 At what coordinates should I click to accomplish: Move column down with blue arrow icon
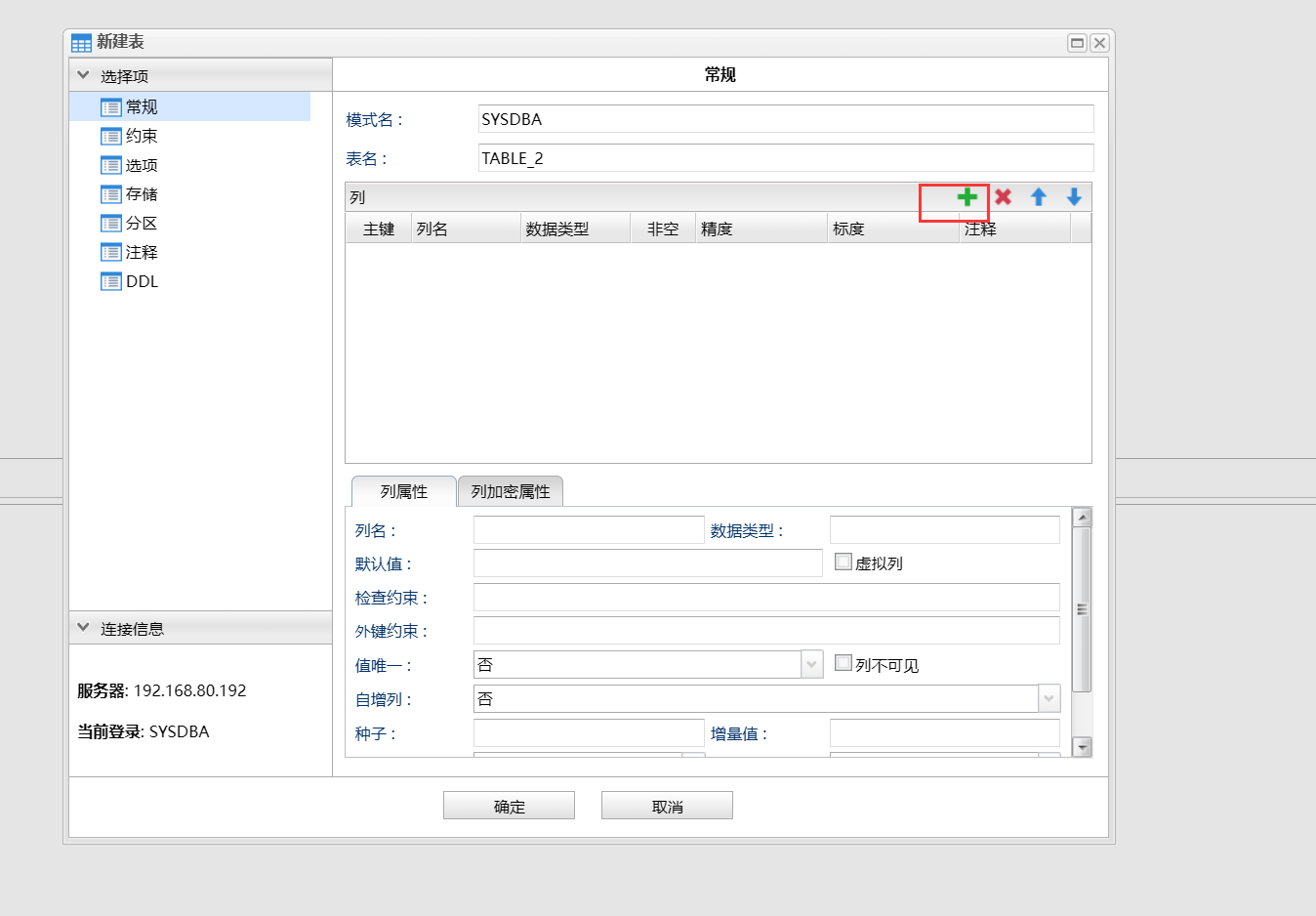1073,197
